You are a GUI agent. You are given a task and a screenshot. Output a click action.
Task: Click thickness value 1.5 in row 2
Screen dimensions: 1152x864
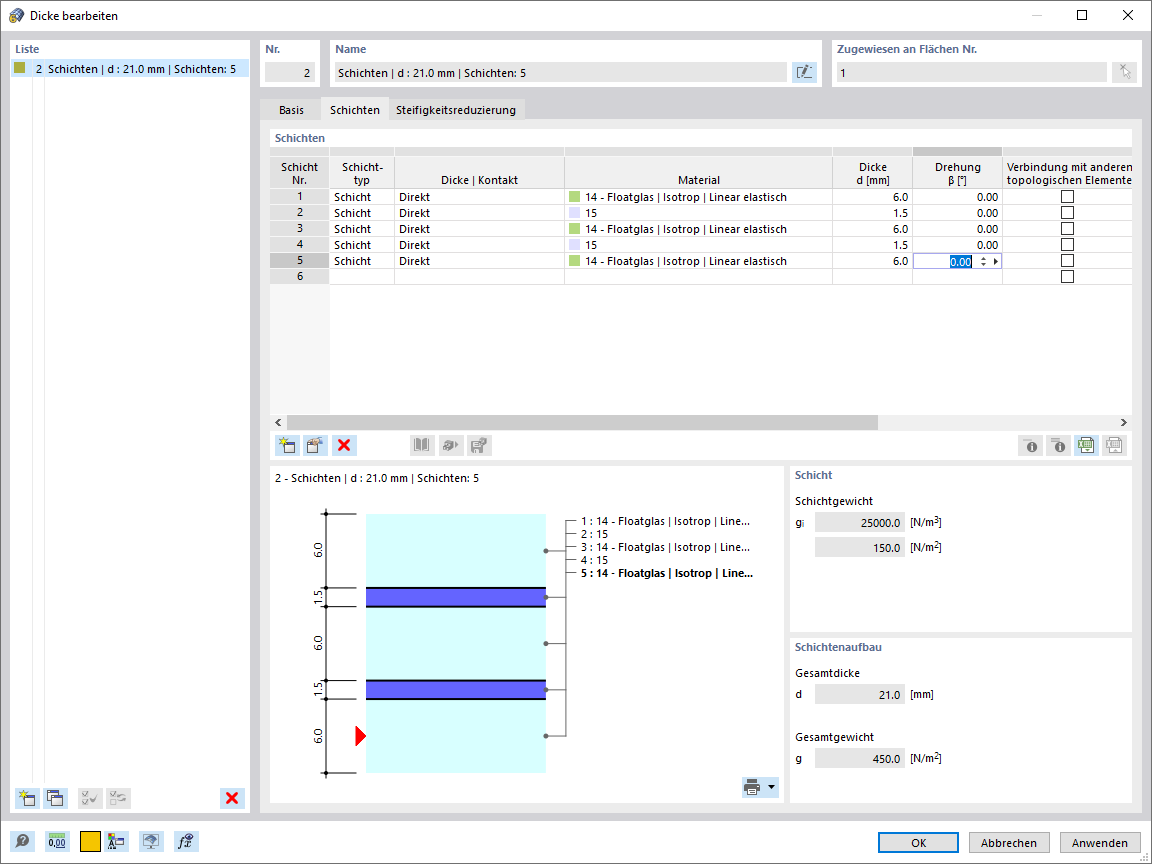click(872, 213)
